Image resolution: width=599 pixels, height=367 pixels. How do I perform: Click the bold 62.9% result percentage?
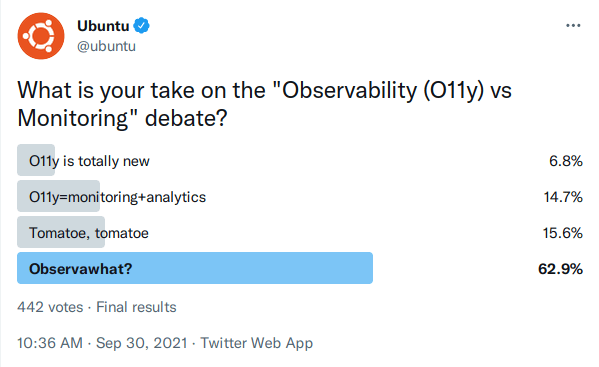560,269
